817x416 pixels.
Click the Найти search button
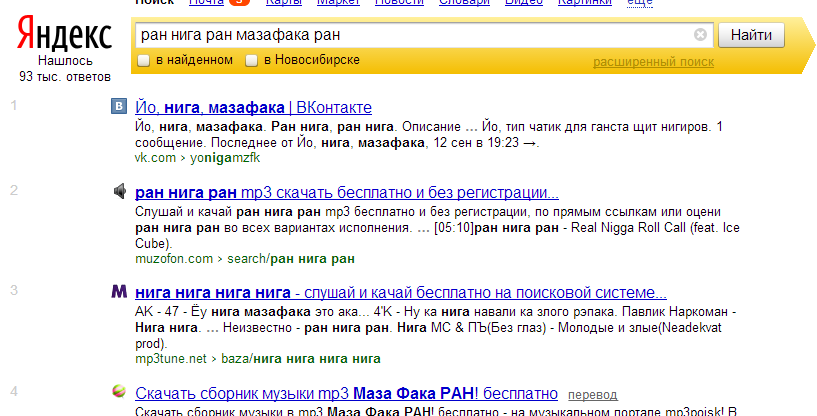tap(751, 35)
